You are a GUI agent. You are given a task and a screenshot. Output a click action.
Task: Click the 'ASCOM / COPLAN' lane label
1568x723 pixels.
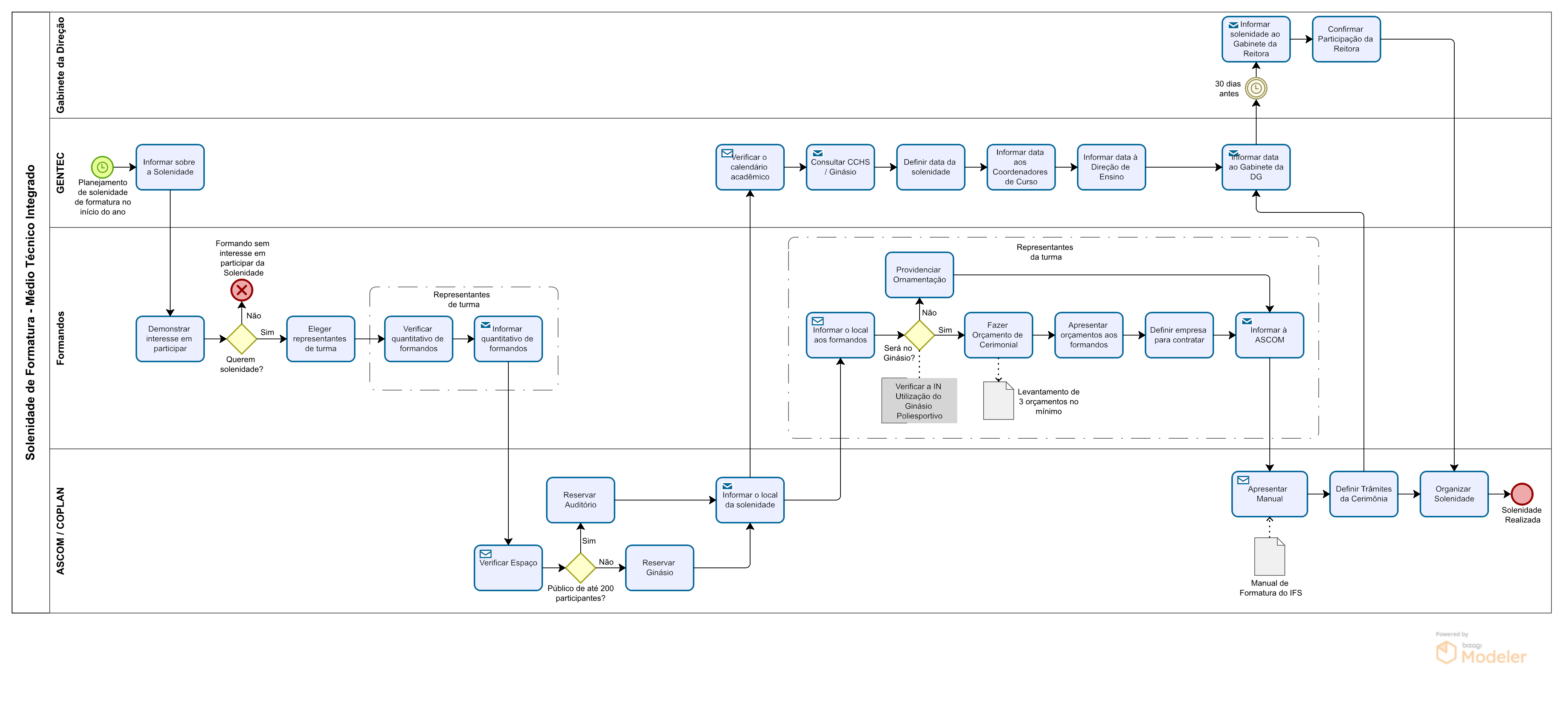point(60,531)
